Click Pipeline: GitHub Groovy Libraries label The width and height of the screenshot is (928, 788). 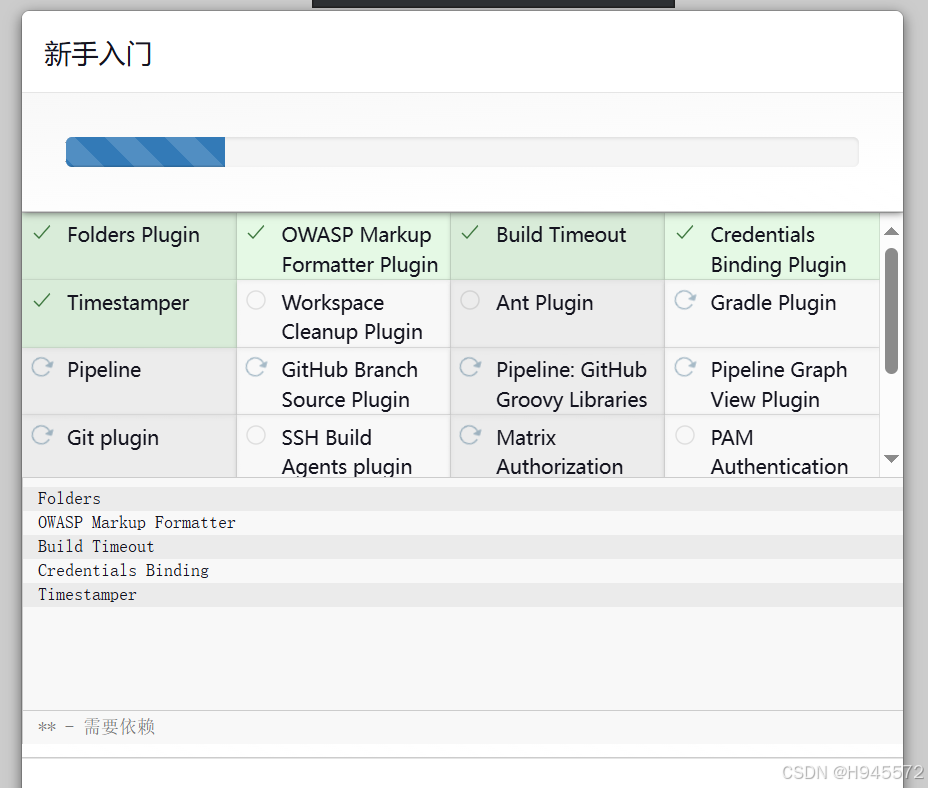[571, 385]
